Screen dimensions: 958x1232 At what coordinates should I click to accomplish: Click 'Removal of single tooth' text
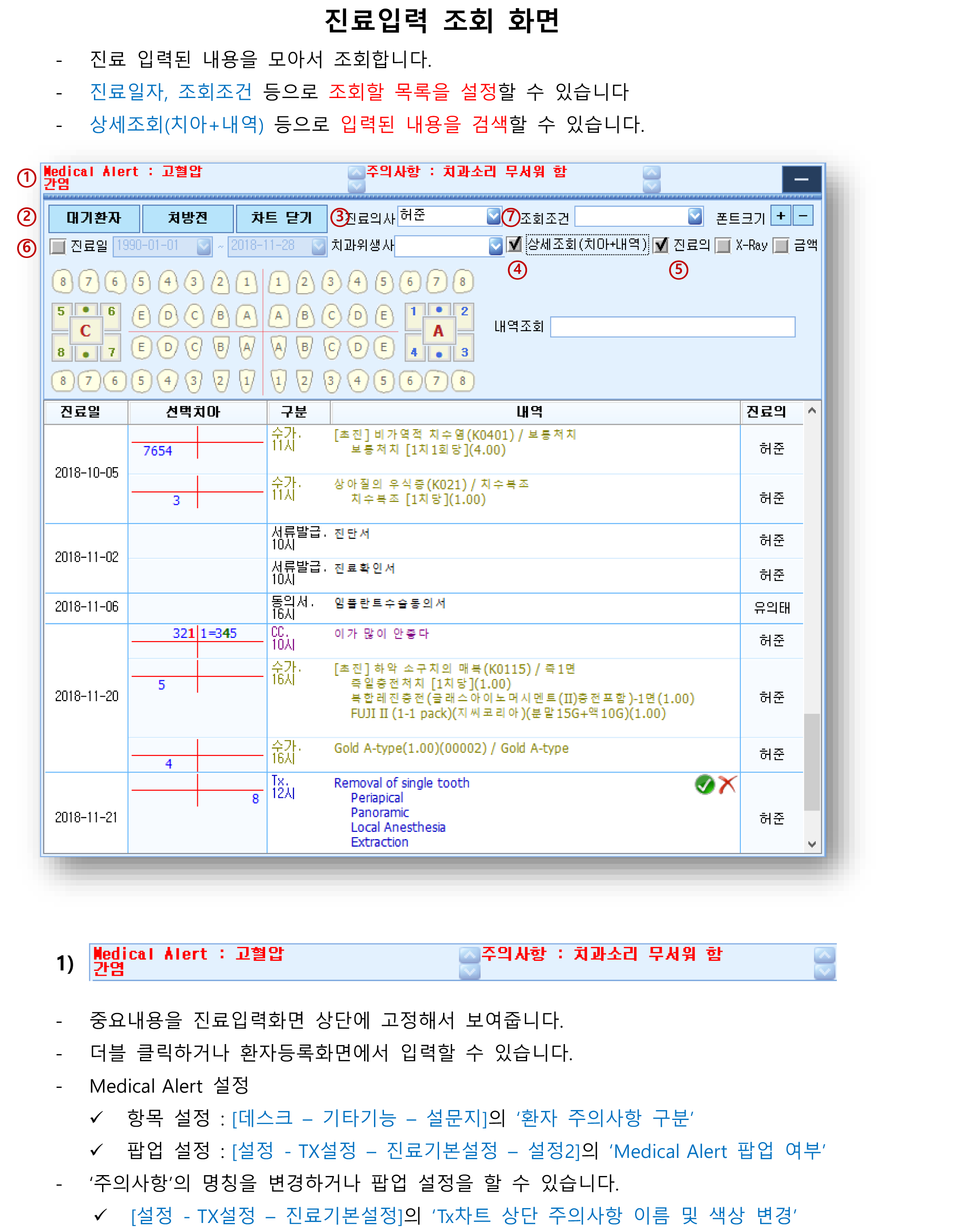pos(402,783)
